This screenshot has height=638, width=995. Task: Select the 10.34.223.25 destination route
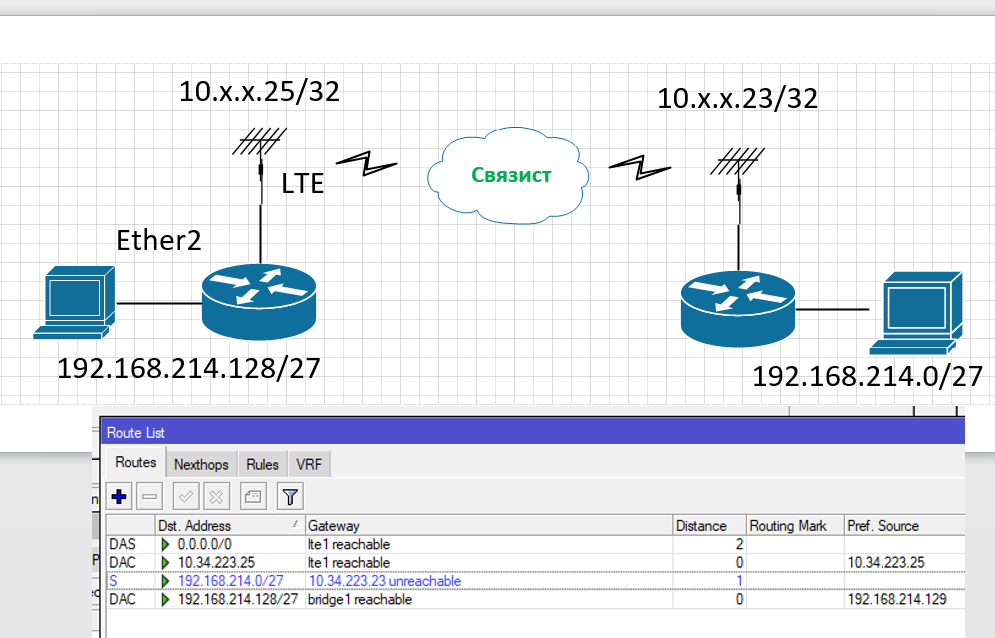pos(536,562)
